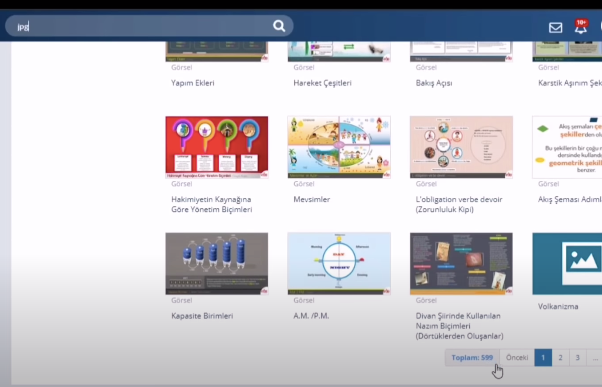Click the Görsel label under Mevsimler thumbnail
Image resolution: width=602 pixels, height=387 pixels.
click(x=304, y=184)
